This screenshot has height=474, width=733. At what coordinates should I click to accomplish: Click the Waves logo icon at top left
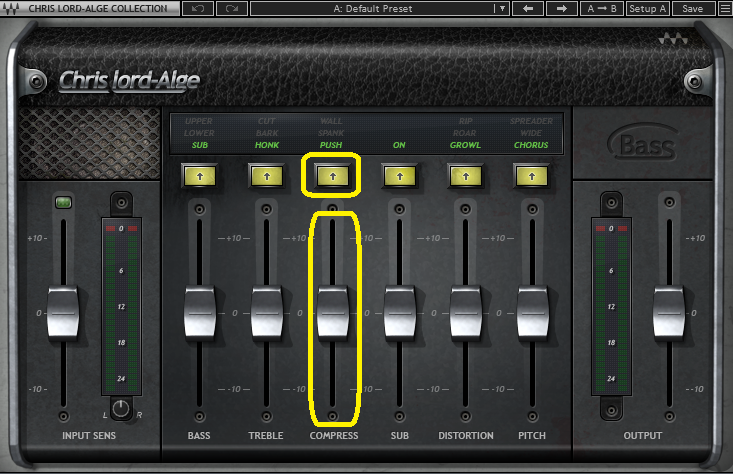pyautogui.click(x=10, y=9)
